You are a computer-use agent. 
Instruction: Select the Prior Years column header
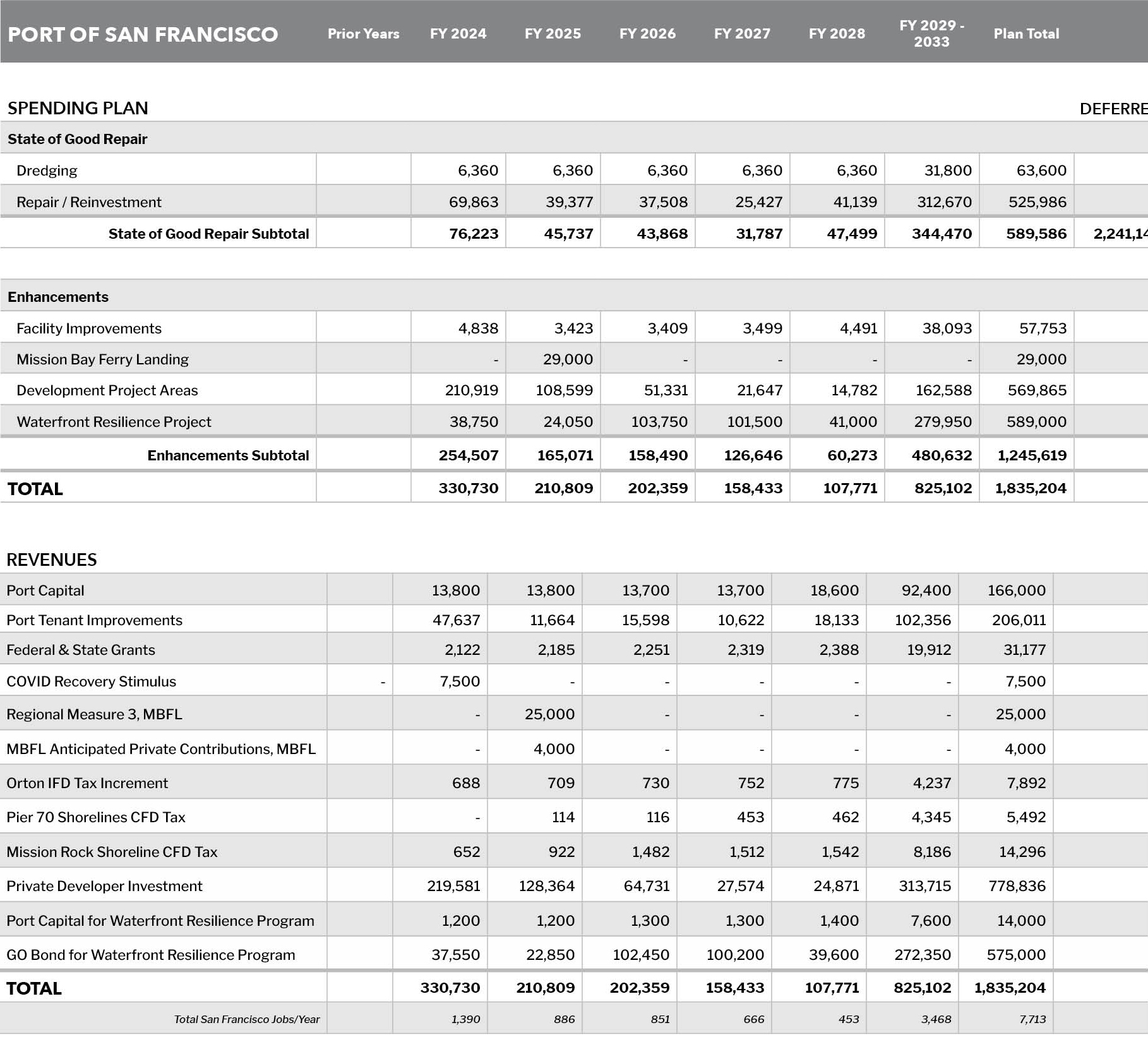coord(363,33)
